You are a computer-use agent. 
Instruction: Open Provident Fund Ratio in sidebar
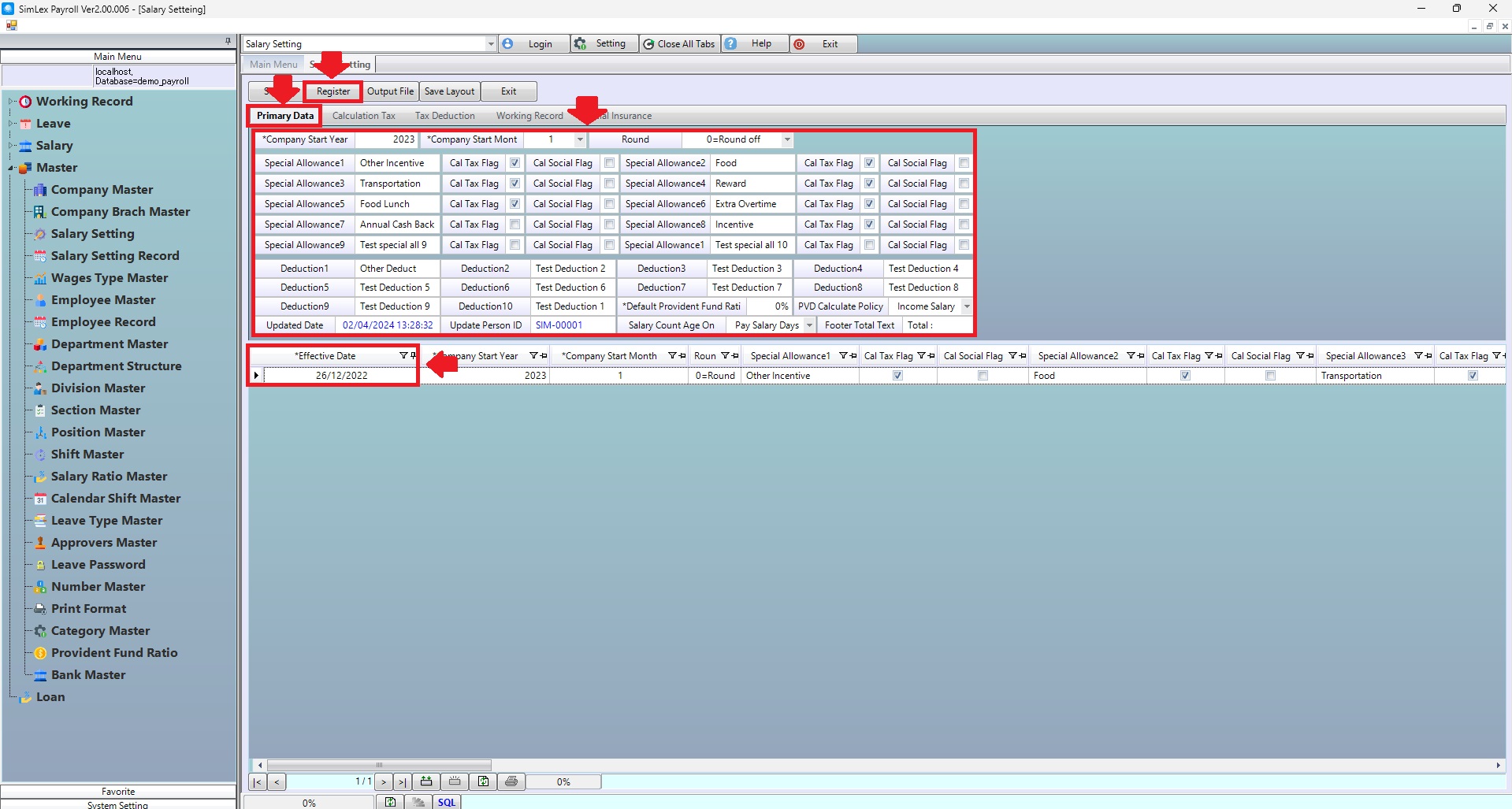(113, 653)
